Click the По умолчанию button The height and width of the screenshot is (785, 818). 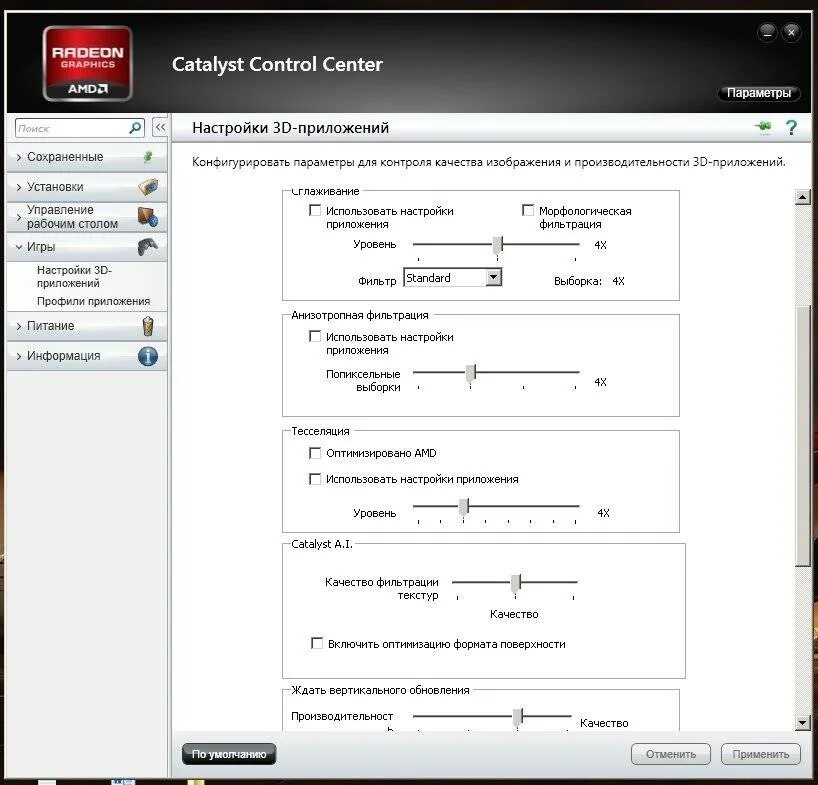click(x=229, y=754)
